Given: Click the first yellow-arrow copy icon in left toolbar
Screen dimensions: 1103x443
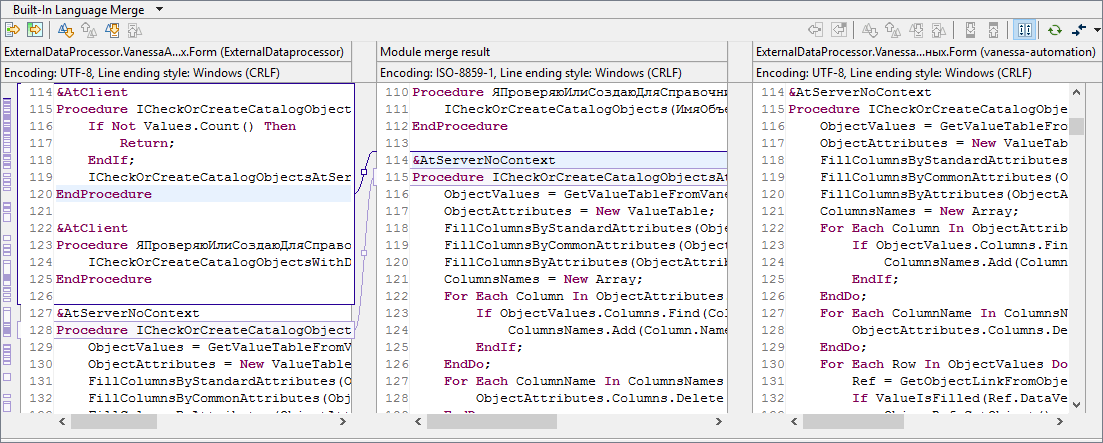Looking at the screenshot, I should pyautogui.click(x=12, y=30).
